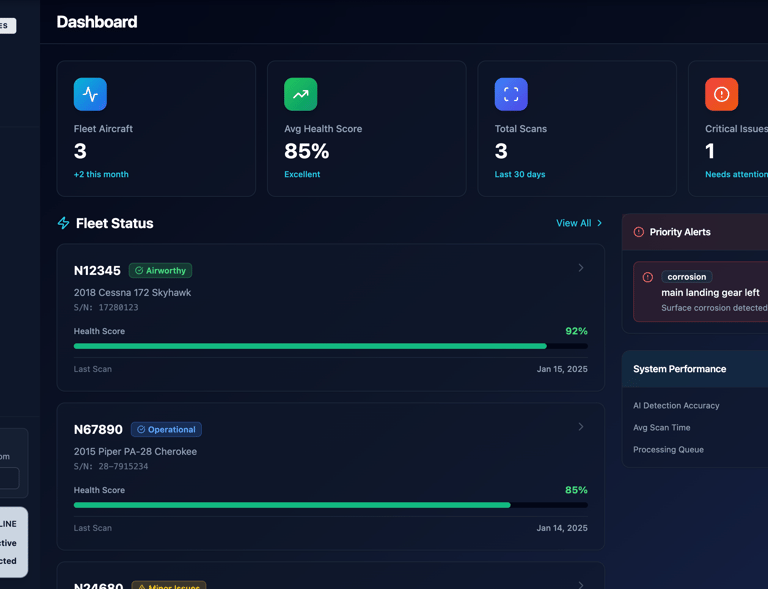Open the View All fleet link
Viewport: 768px width, 589px height.
tap(579, 223)
